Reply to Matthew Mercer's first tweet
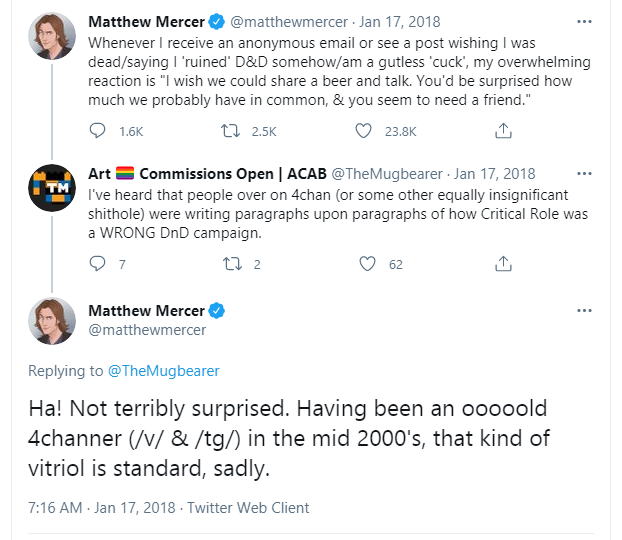This screenshot has height=540, width=622. (98, 130)
